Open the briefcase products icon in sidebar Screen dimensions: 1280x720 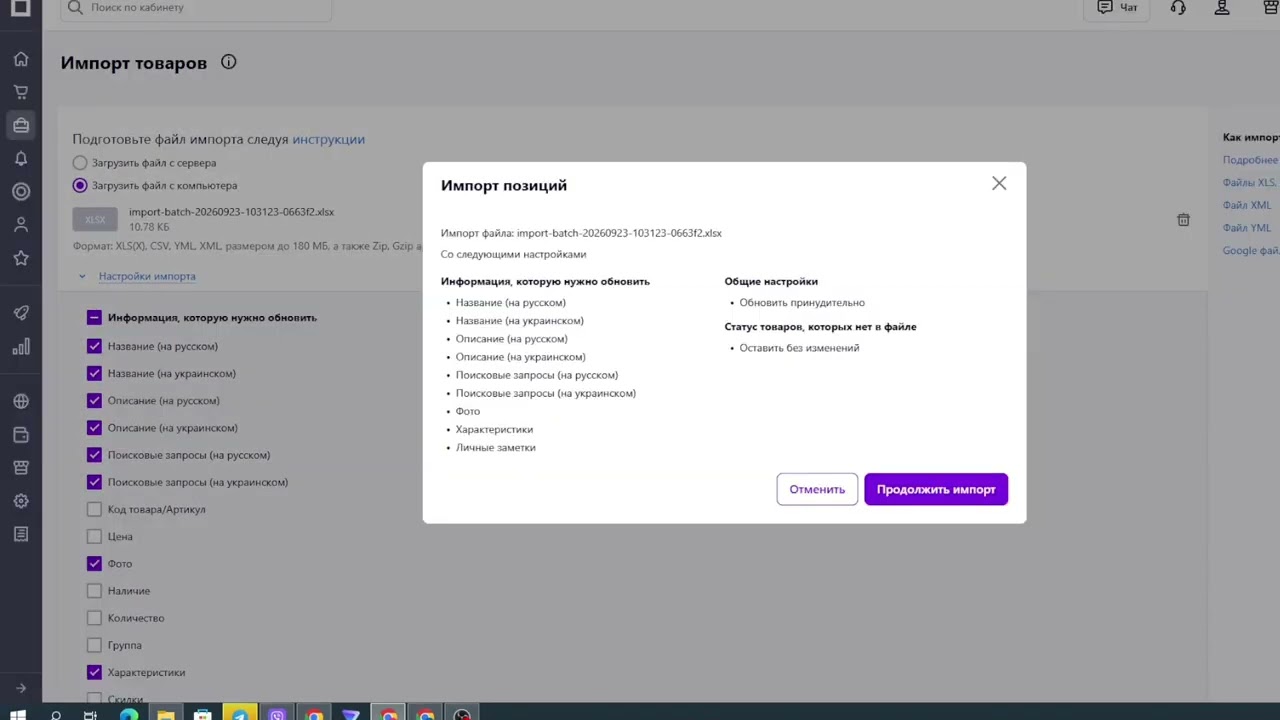pyautogui.click(x=21, y=125)
